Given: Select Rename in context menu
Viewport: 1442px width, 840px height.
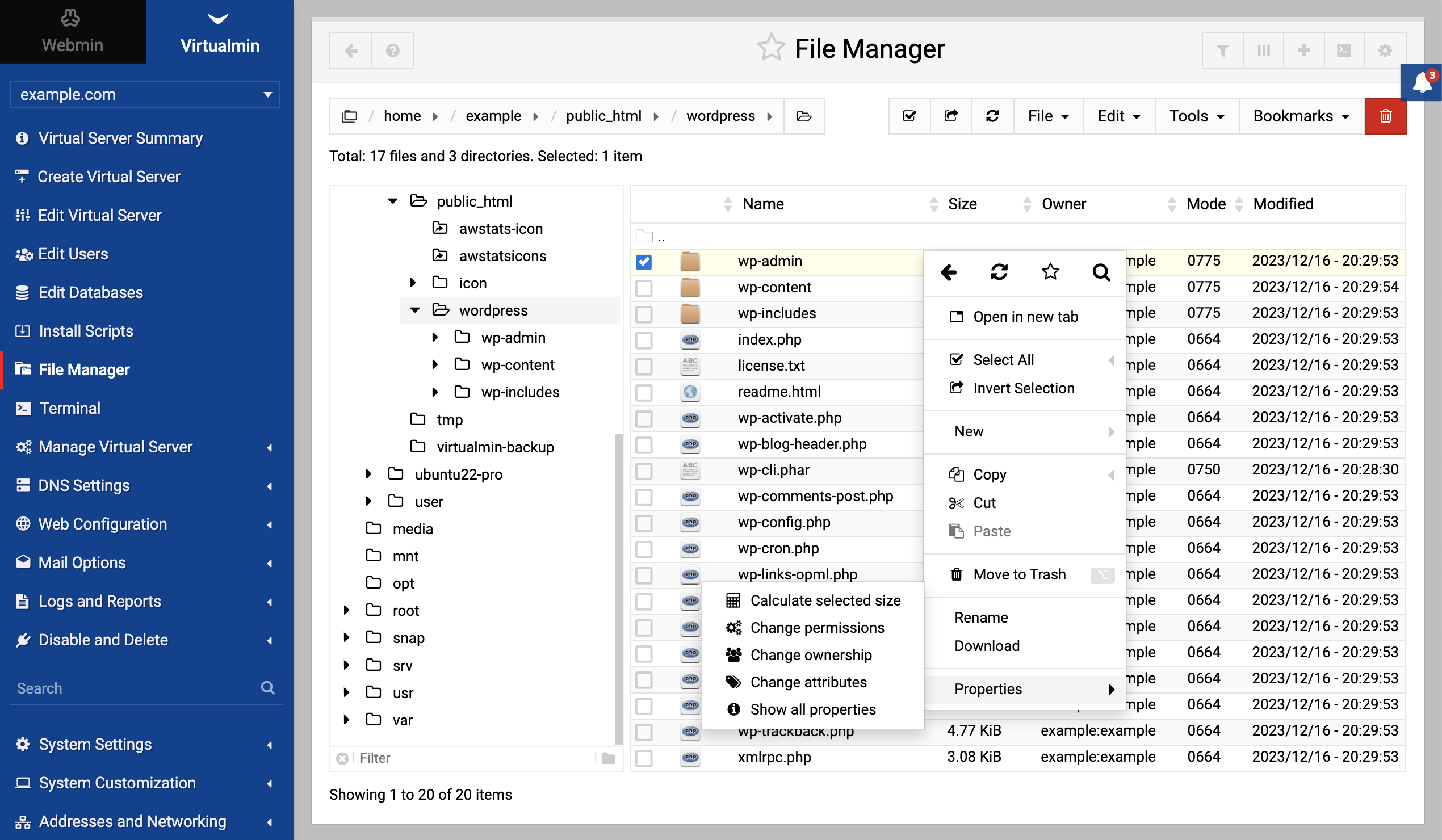Looking at the screenshot, I should [1024, 618].
